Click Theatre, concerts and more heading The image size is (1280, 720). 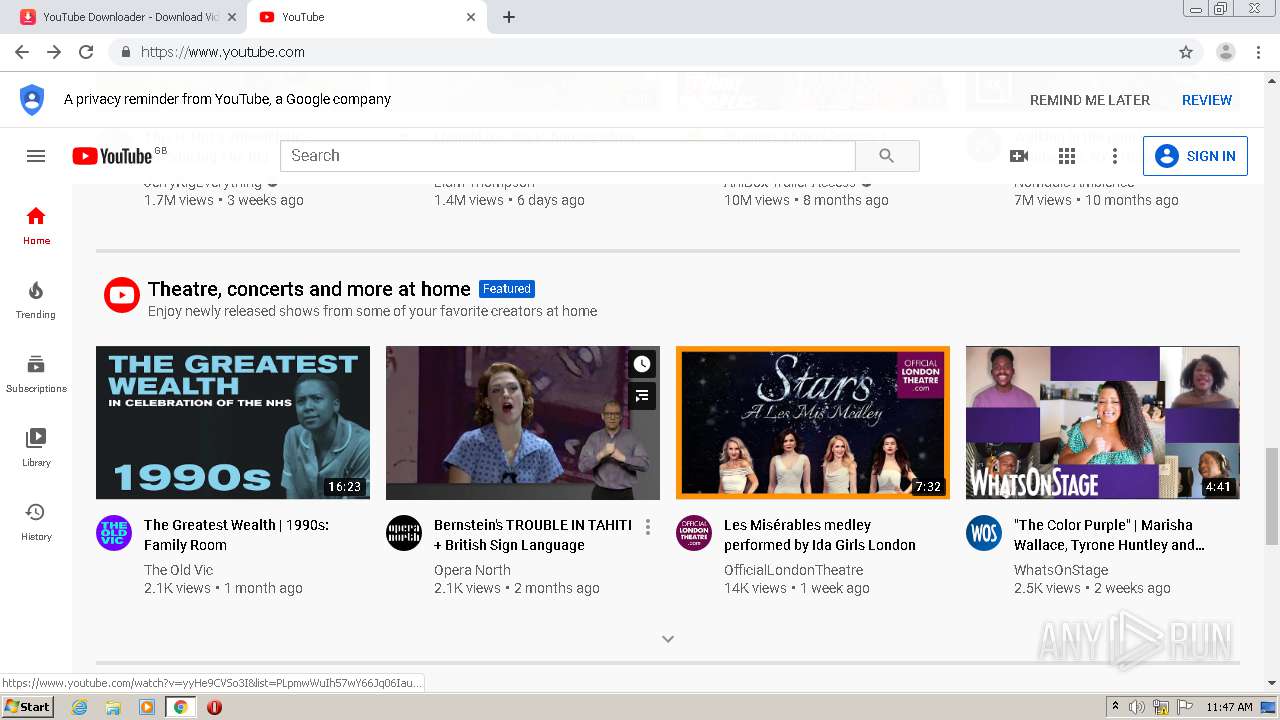click(x=309, y=289)
